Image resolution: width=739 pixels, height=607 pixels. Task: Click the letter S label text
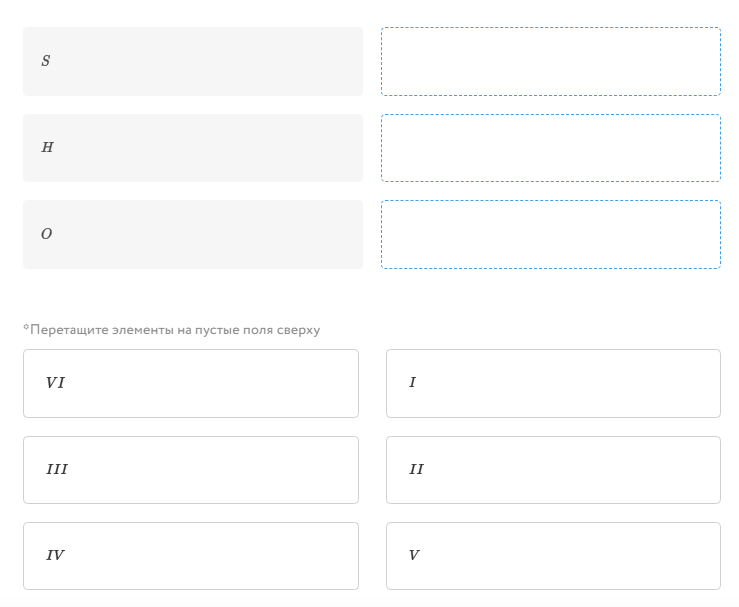pyautogui.click(x=45, y=61)
